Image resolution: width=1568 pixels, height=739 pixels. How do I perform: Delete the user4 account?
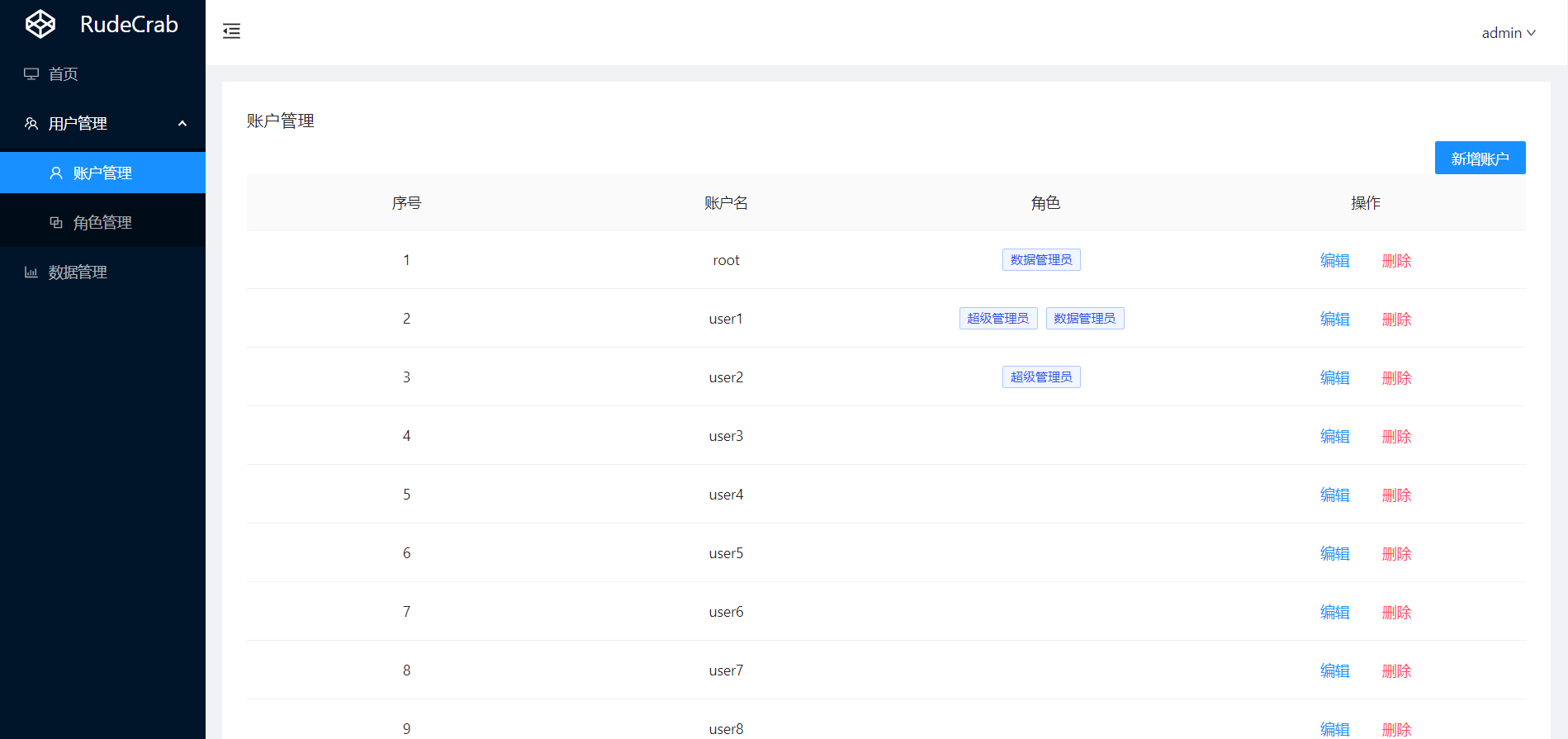1396,495
